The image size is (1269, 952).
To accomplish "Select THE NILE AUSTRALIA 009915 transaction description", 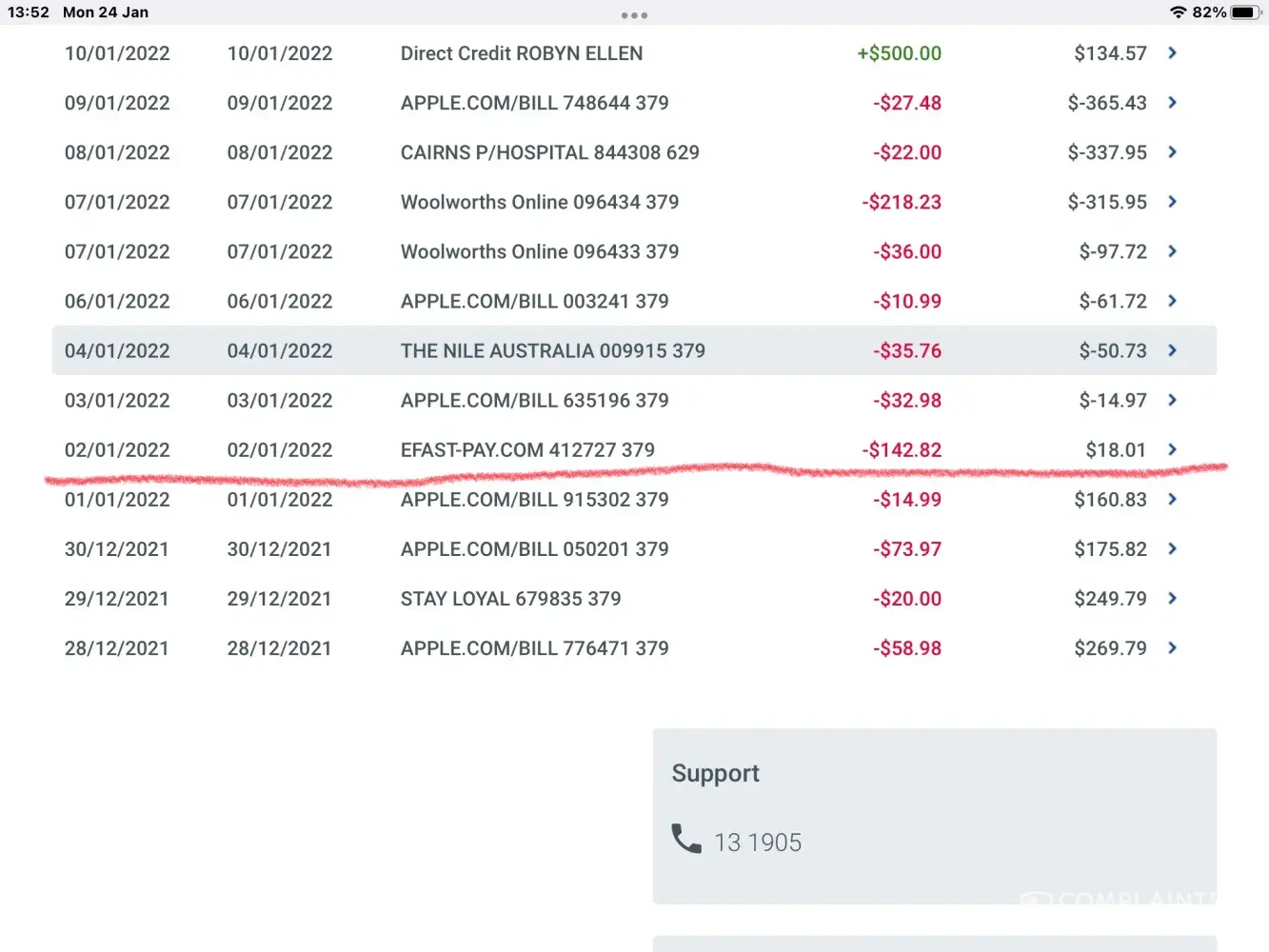I will coord(552,350).
